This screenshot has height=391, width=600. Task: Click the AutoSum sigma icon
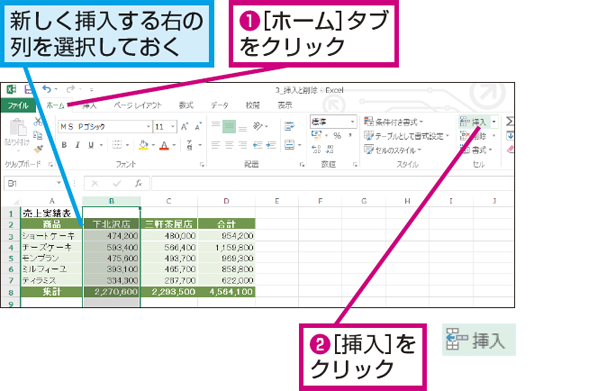click(x=510, y=122)
